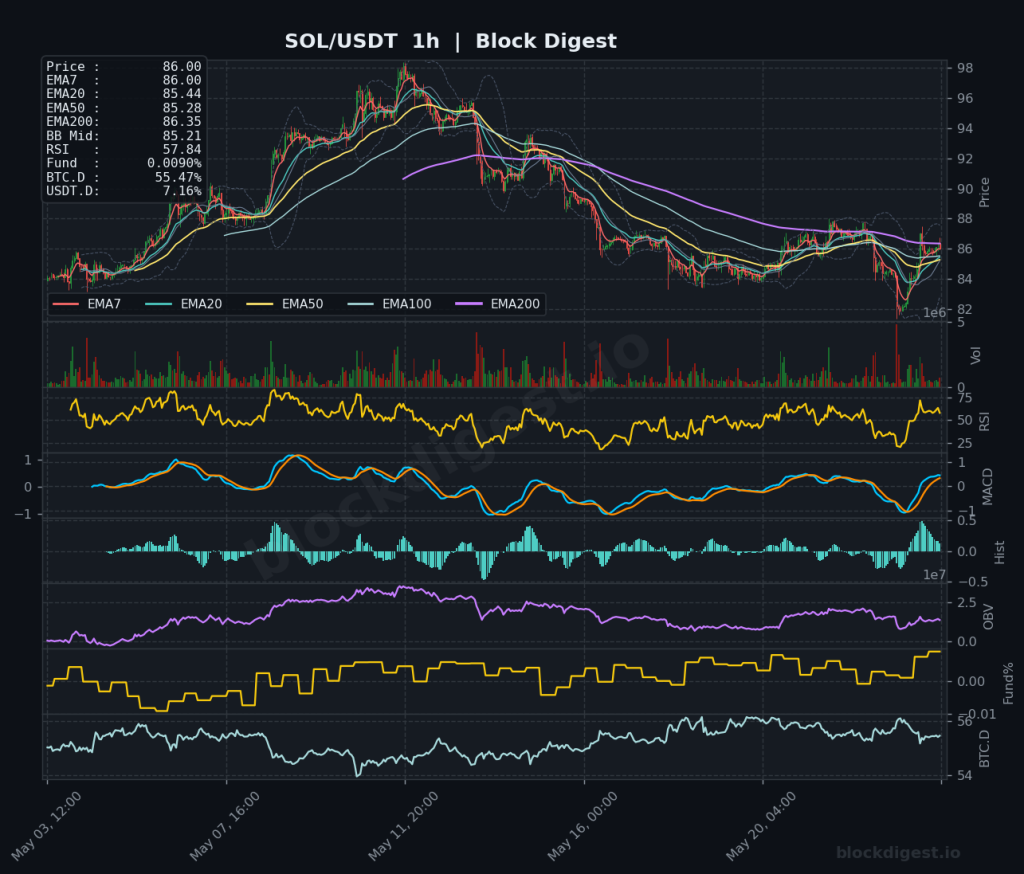Screen dimensions: 1024x874
Task: Click the 94 tick on the price axis
Action: coord(965,129)
